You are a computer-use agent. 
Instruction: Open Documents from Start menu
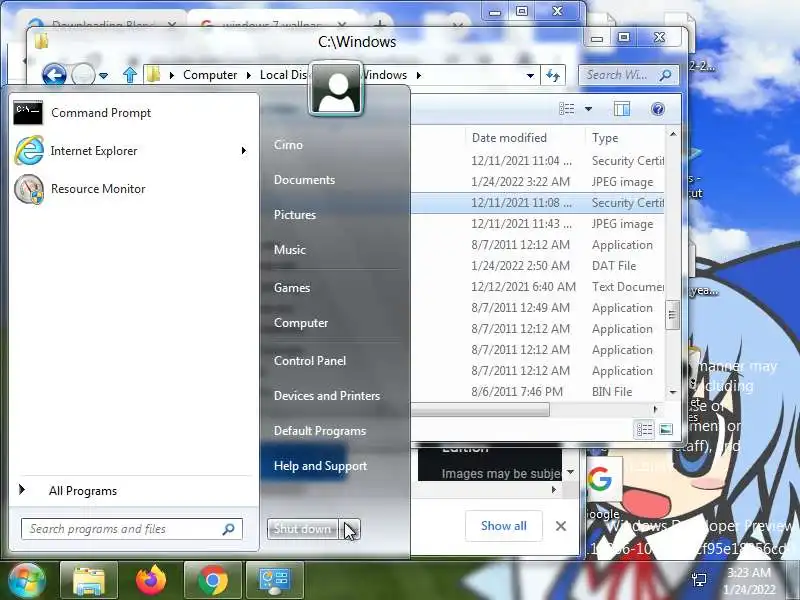click(305, 180)
